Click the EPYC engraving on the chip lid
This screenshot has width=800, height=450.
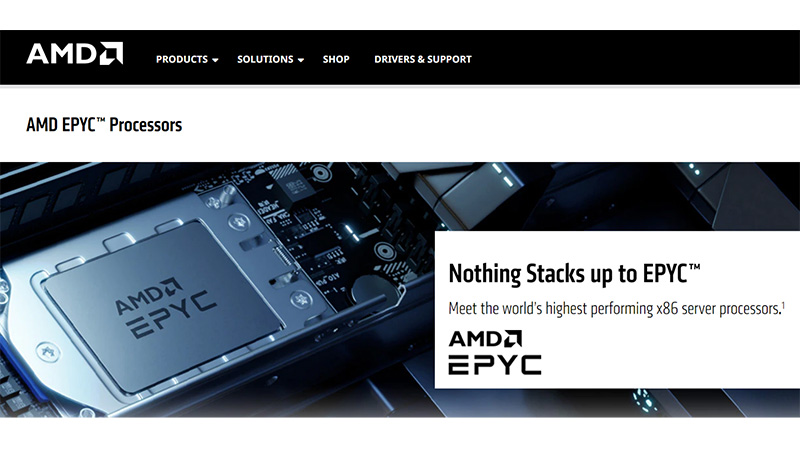tap(172, 315)
